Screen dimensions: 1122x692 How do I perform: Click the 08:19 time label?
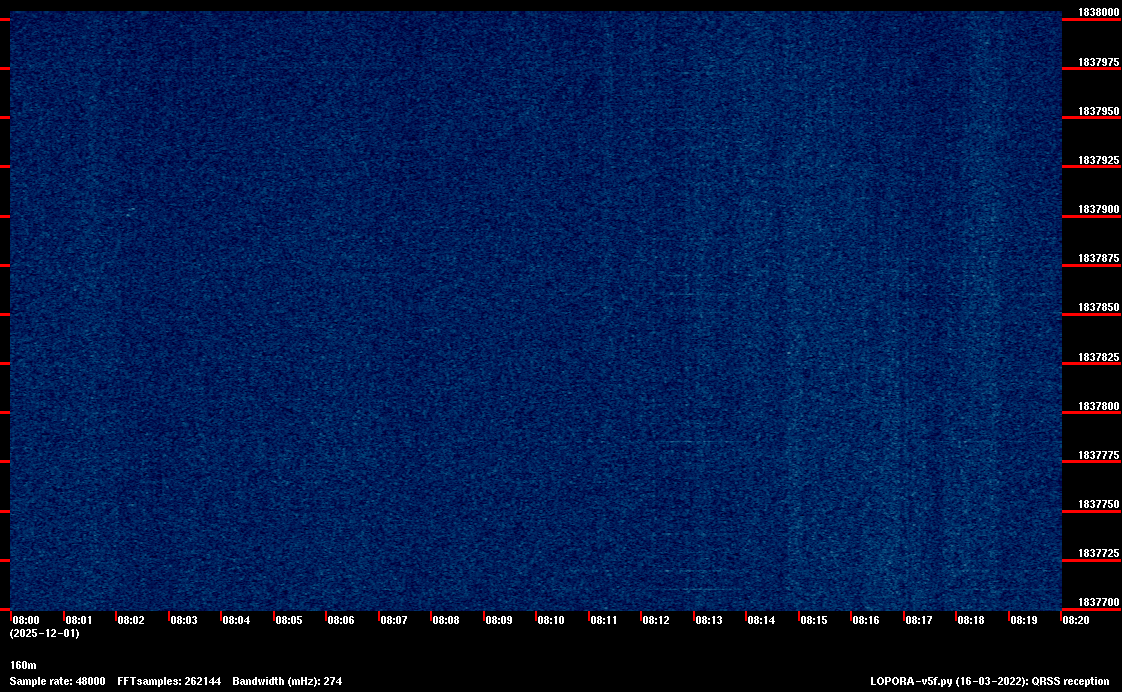click(1024, 620)
